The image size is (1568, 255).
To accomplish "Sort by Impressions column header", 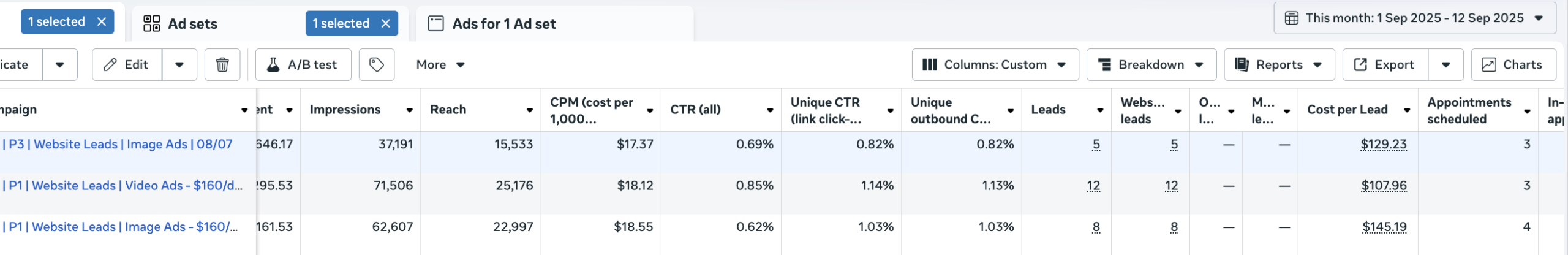I will [345, 110].
